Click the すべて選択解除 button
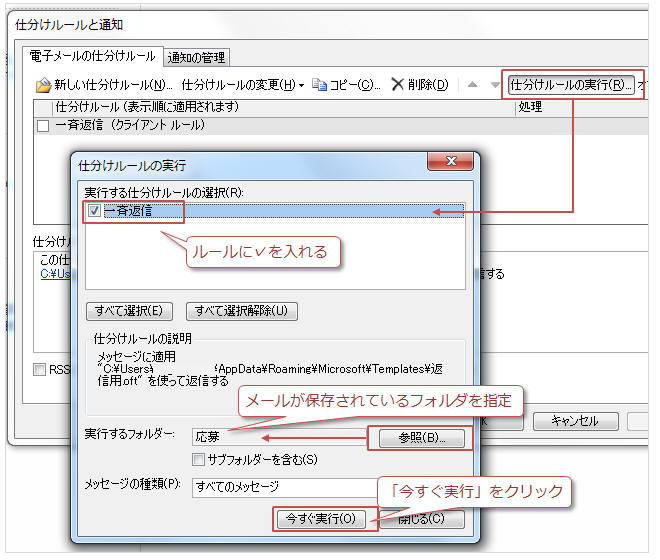The width and height of the screenshot is (660, 560). (241, 311)
